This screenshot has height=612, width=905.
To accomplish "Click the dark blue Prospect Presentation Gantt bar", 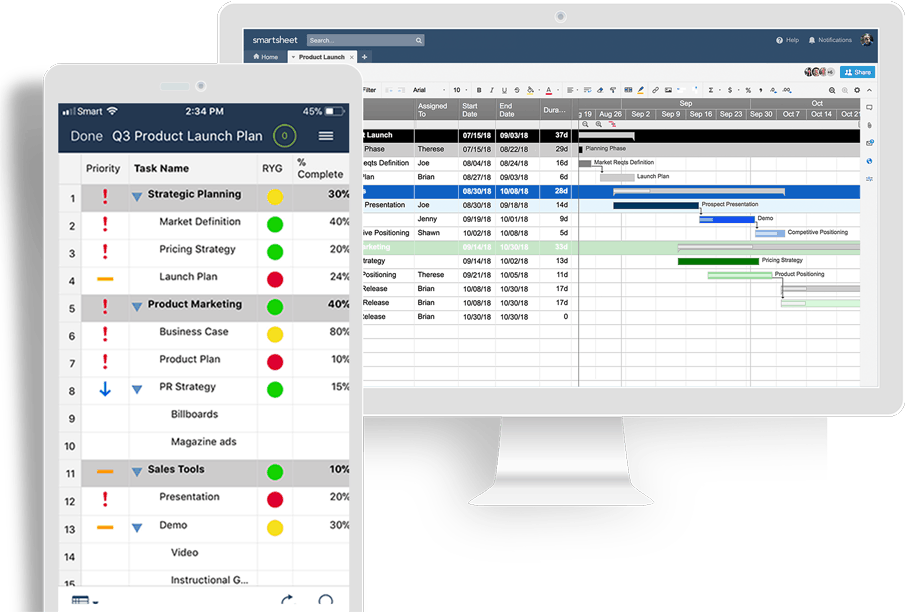I will tap(655, 205).
